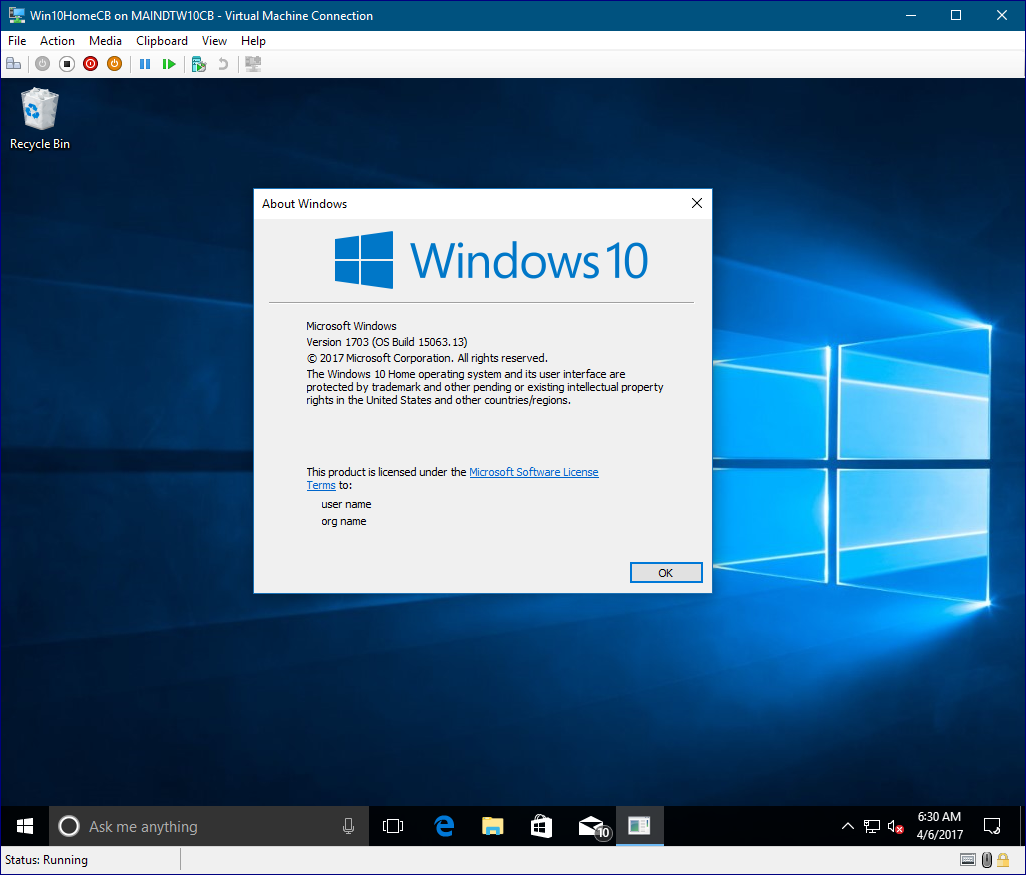Open the Action Center notifications icon

992,826
